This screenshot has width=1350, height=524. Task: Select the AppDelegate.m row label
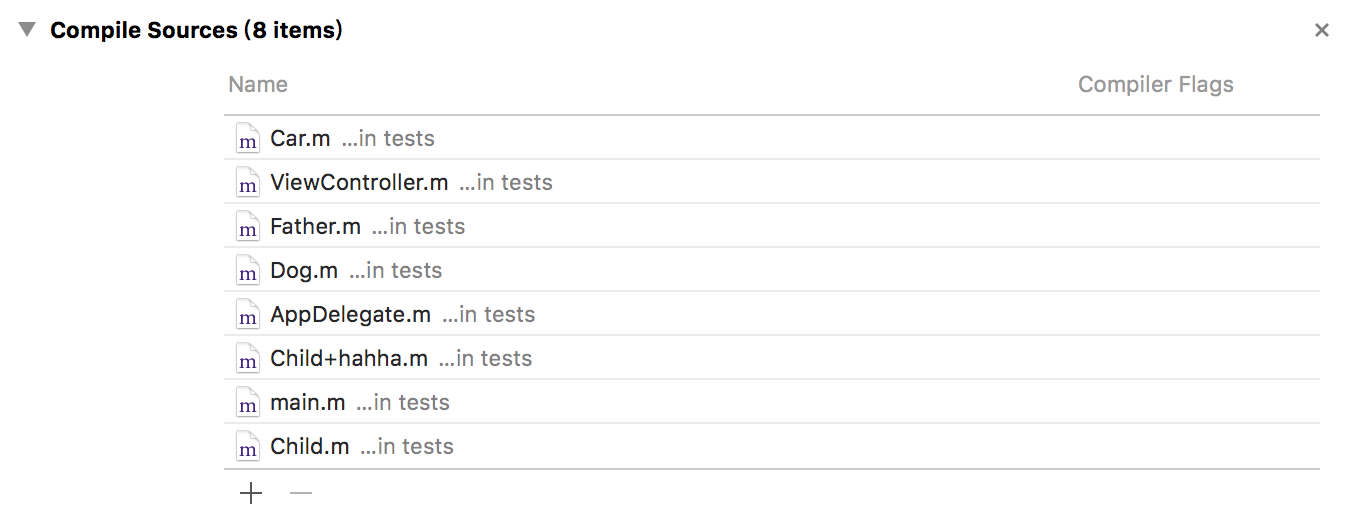pyautogui.click(x=350, y=315)
